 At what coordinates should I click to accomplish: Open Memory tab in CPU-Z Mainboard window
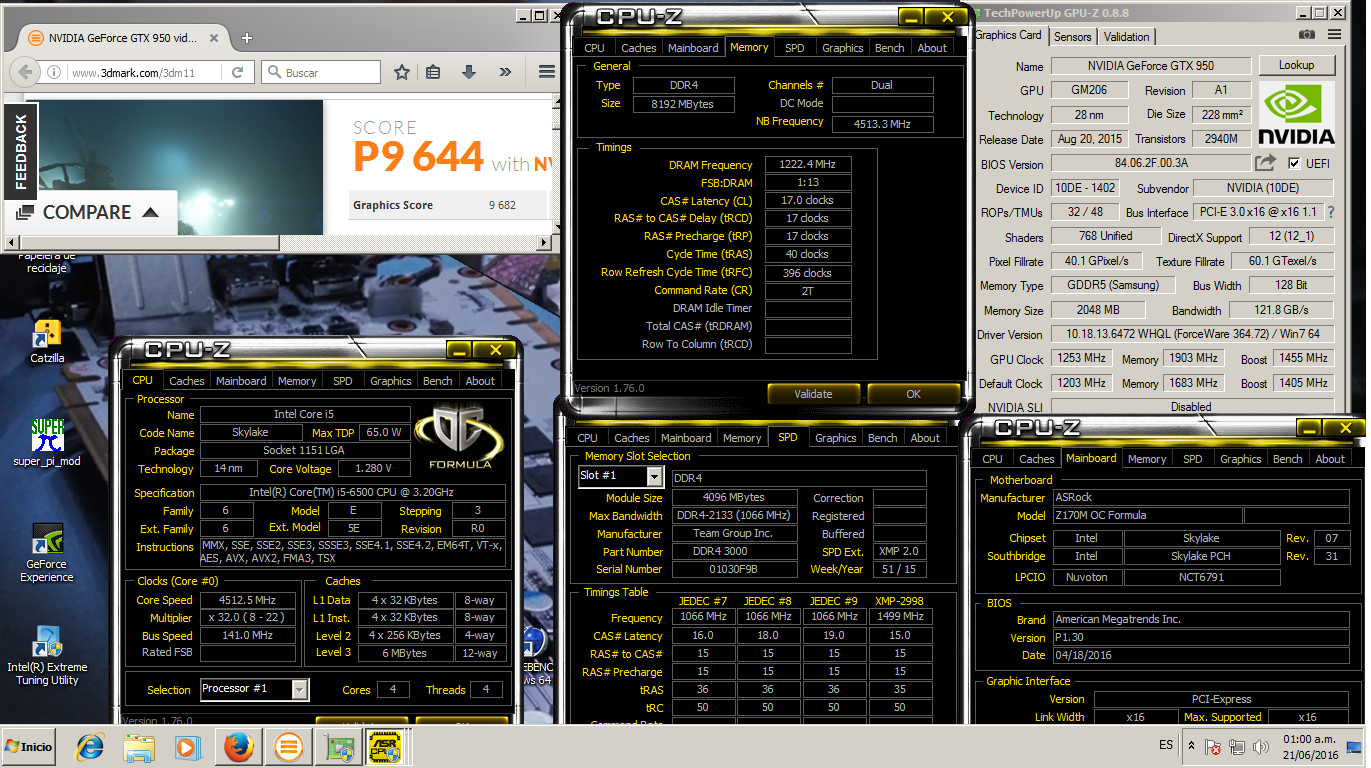(x=1147, y=459)
